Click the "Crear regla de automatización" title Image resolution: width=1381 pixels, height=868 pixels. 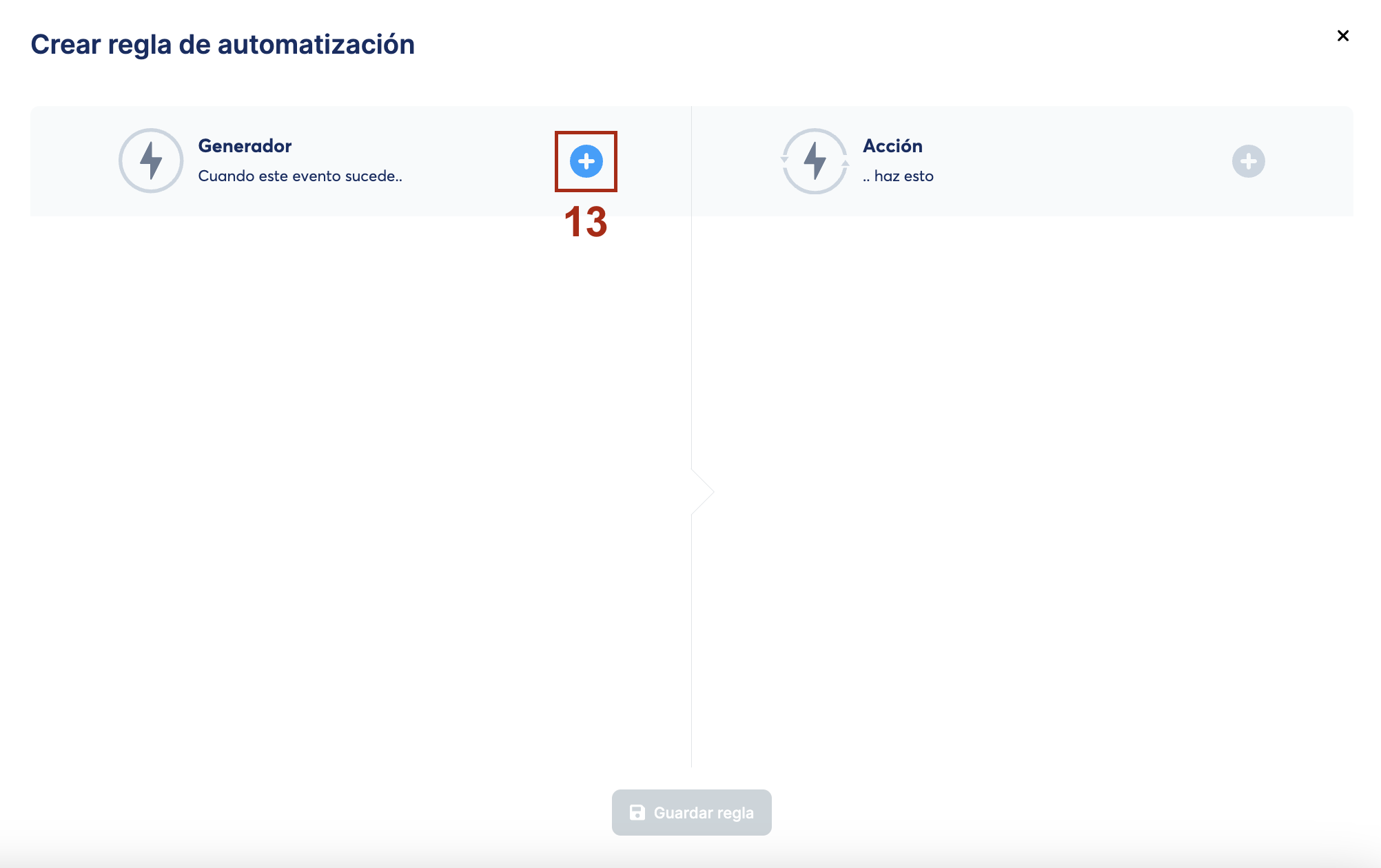(223, 45)
